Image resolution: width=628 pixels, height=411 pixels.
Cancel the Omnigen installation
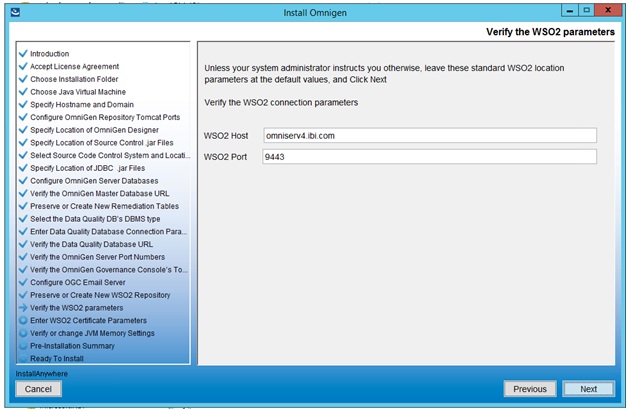coord(38,389)
